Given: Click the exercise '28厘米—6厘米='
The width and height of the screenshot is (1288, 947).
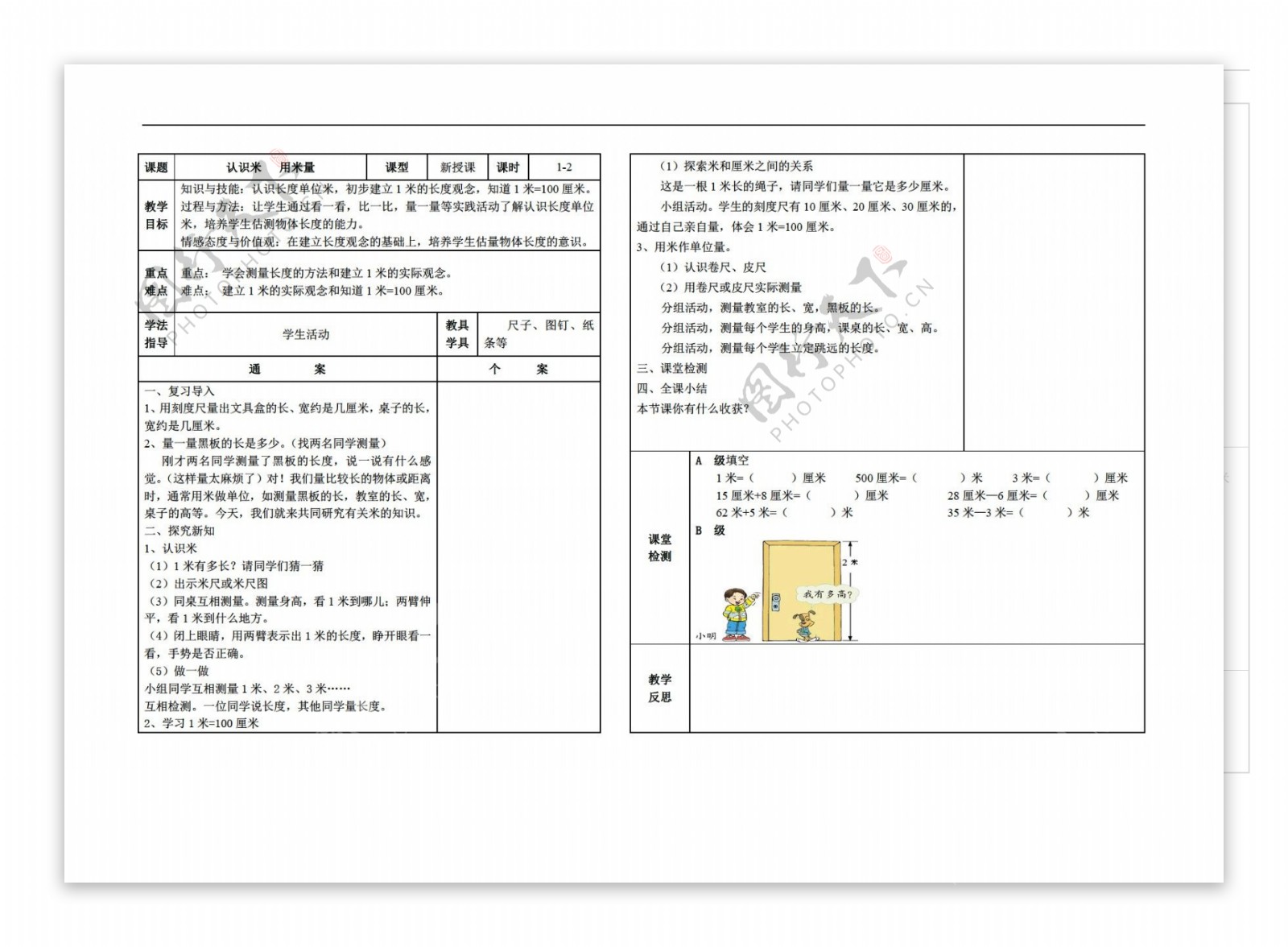Looking at the screenshot, I should [x=1033, y=496].
